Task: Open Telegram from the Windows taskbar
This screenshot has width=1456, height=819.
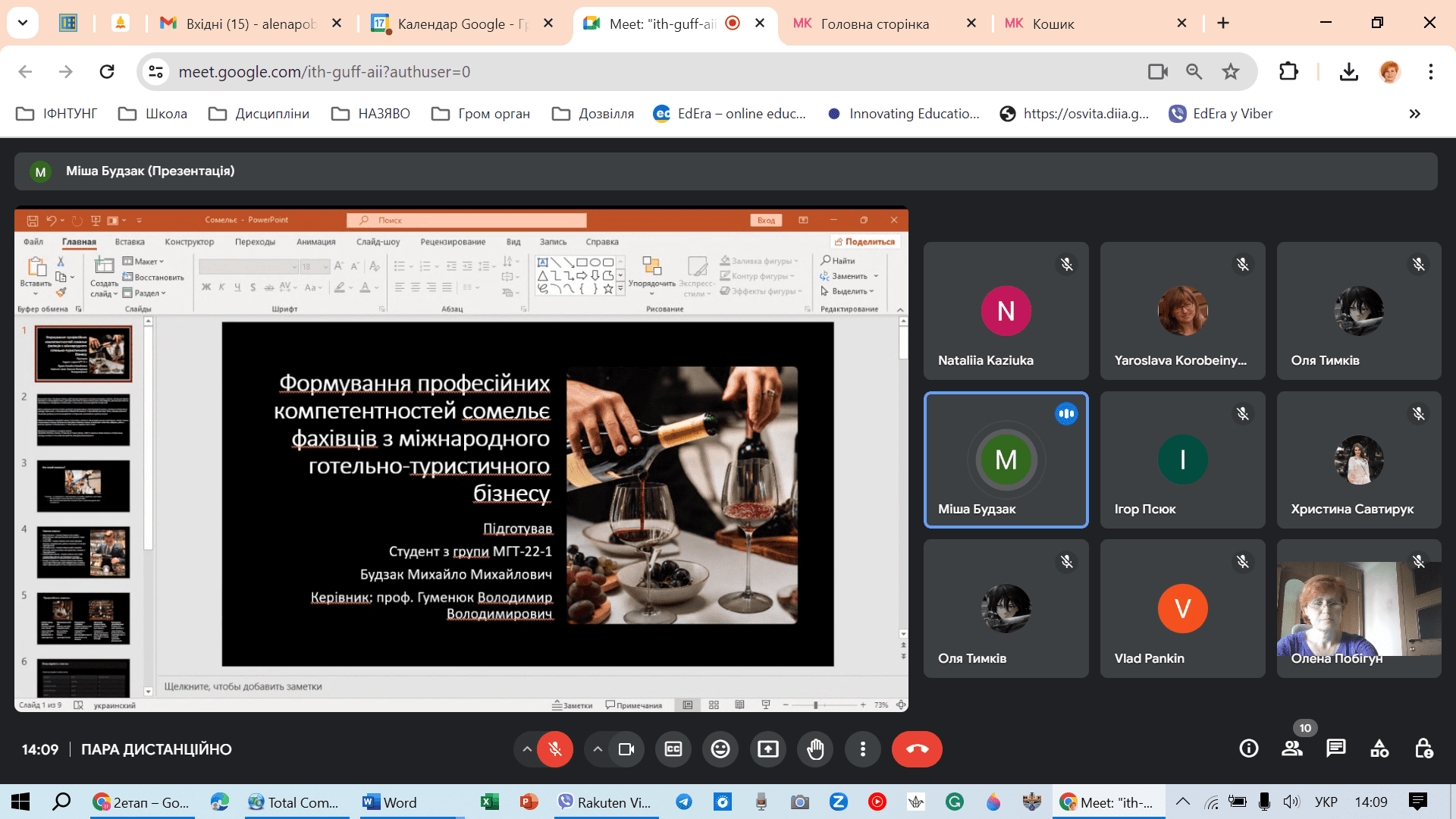Action: (684, 802)
